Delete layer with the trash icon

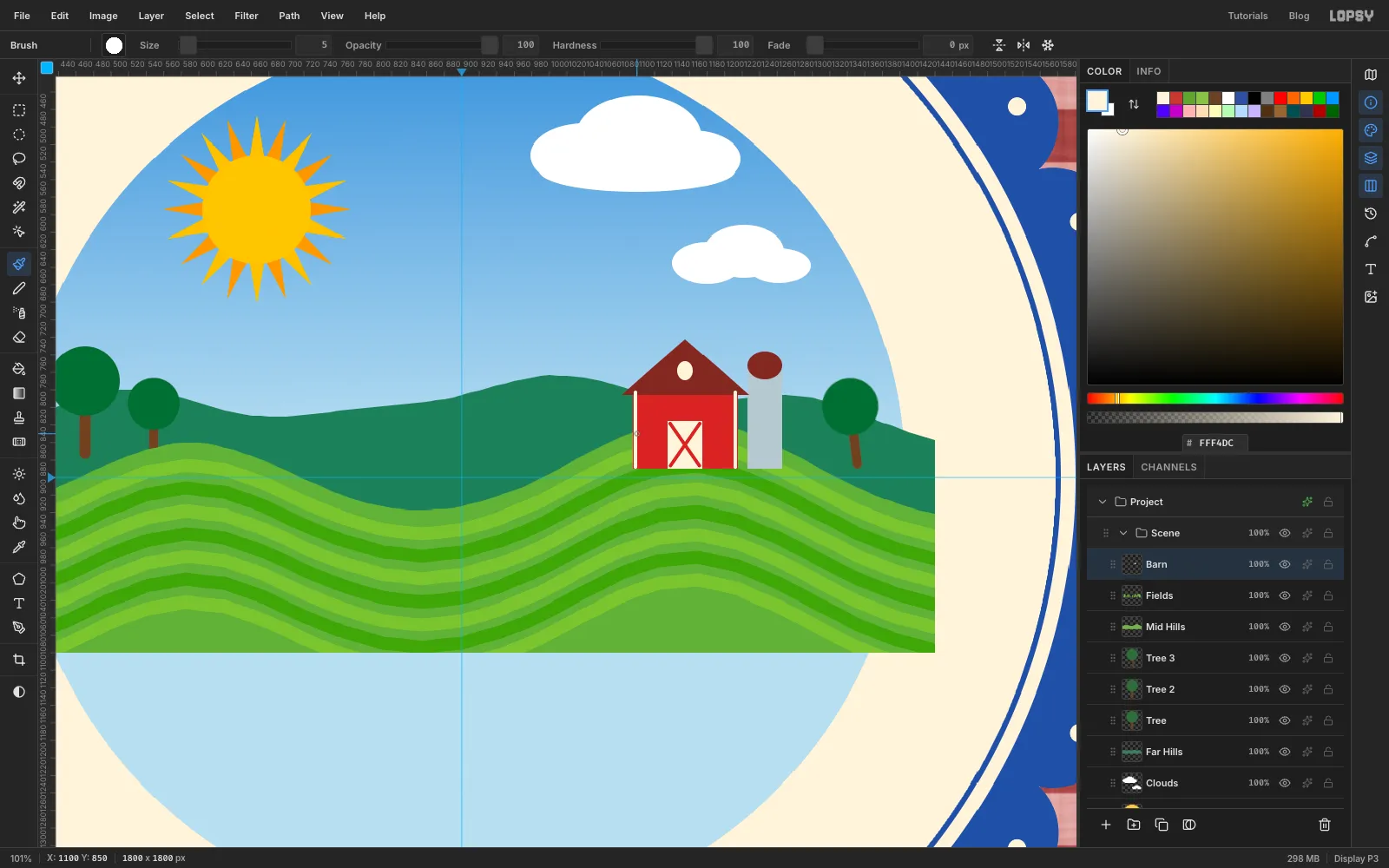[x=1325, y=825]
